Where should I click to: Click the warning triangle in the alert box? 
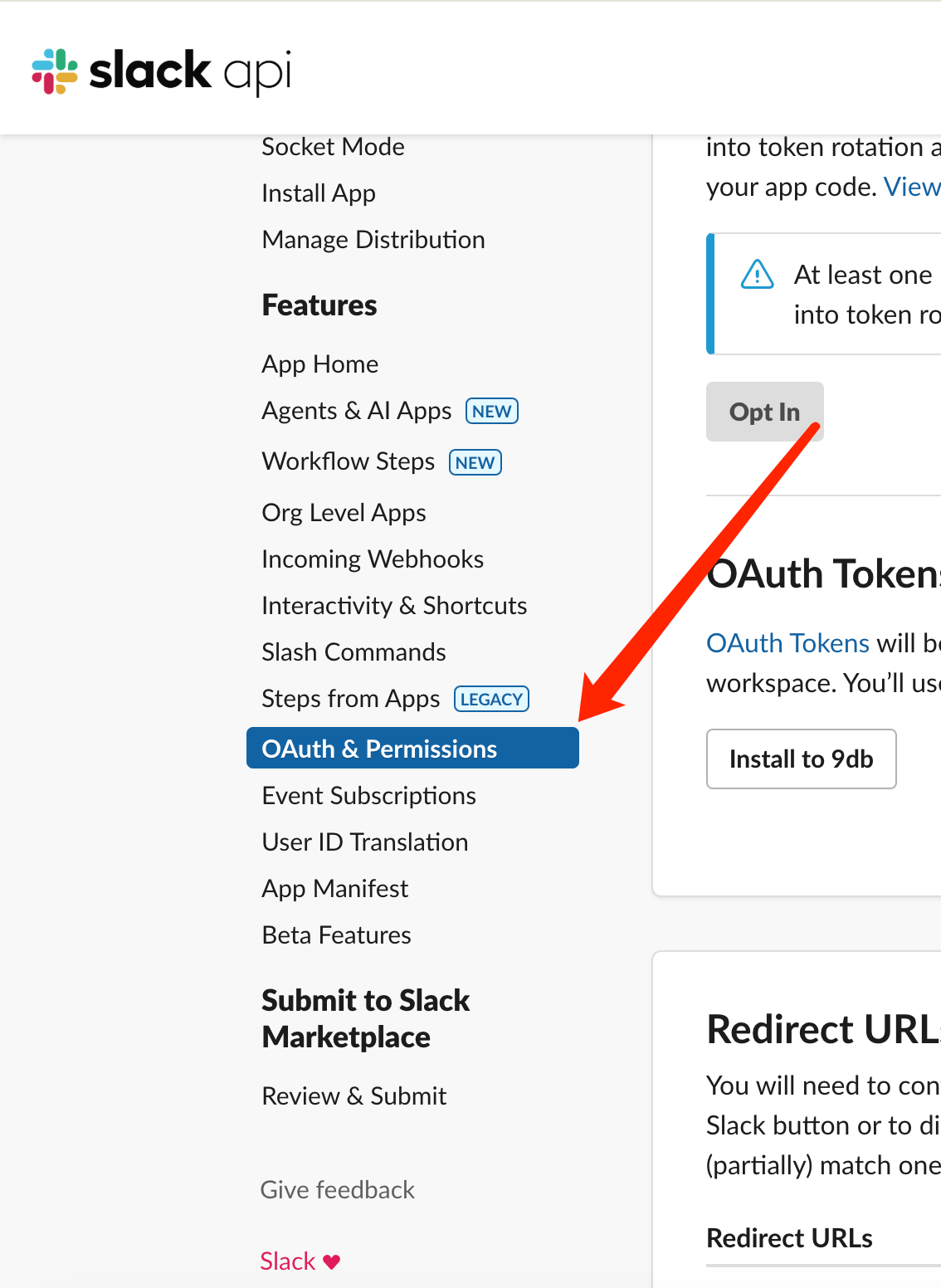756,275
